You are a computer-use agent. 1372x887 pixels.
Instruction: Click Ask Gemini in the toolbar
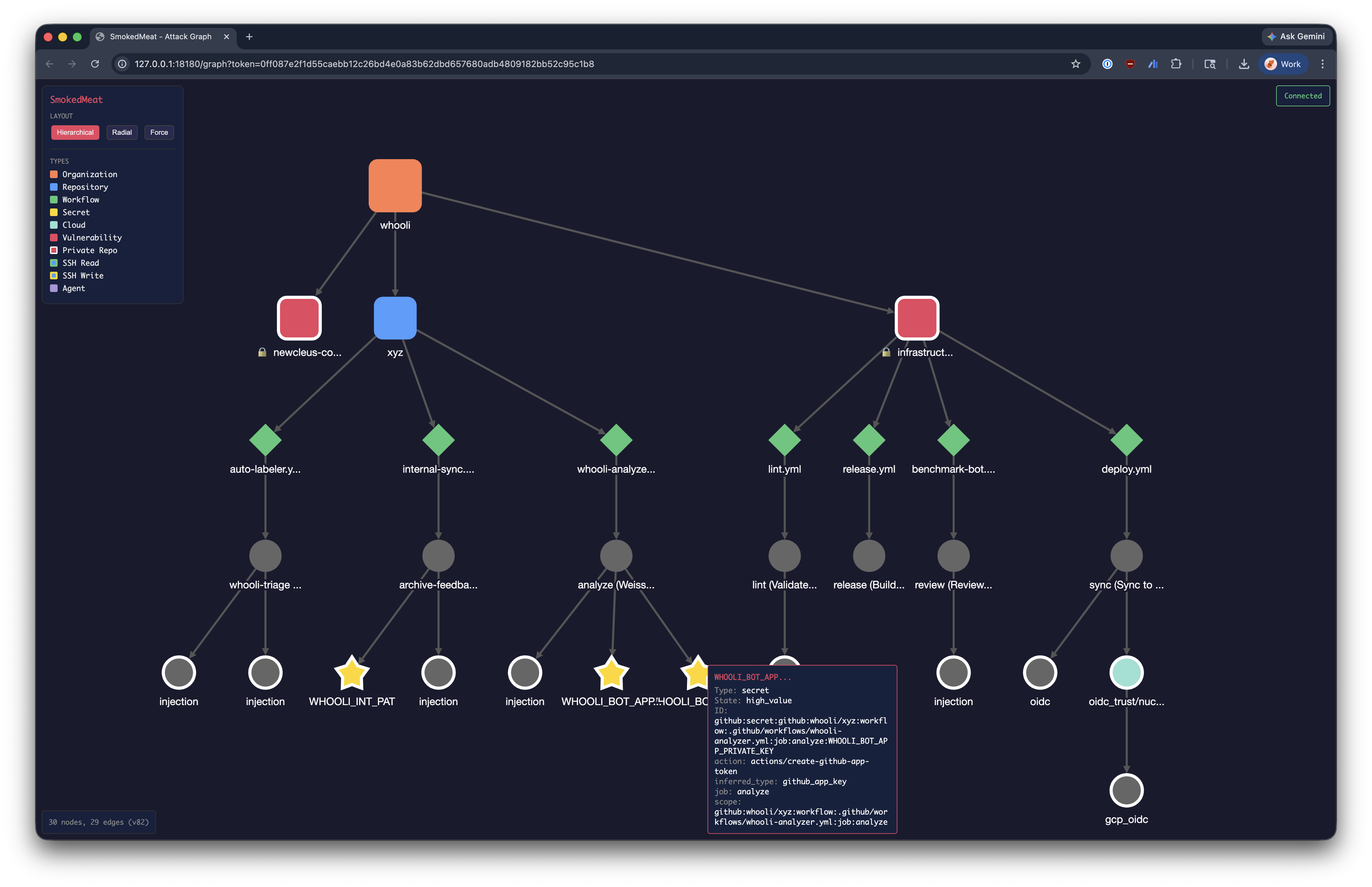point(1296,36)
